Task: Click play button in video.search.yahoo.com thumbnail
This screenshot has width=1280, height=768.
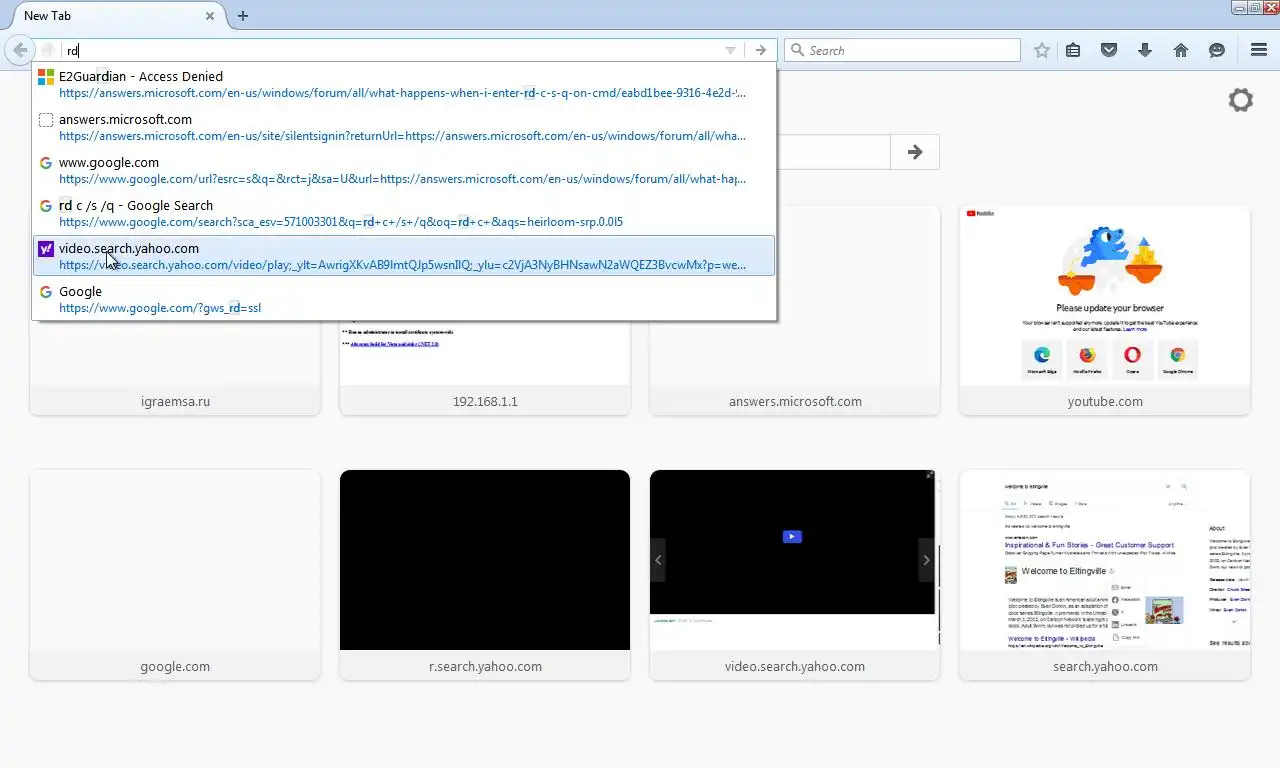Action: 792,537
